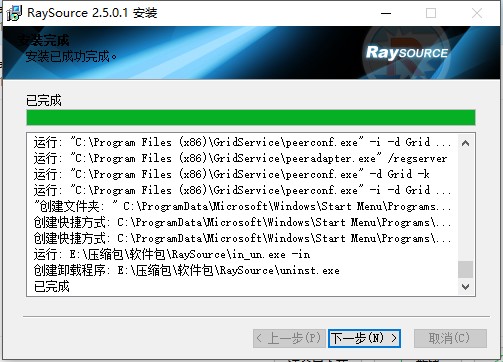Select the last log line 已完成
This screenshot has width=503, height=362.
click(52, 286)
